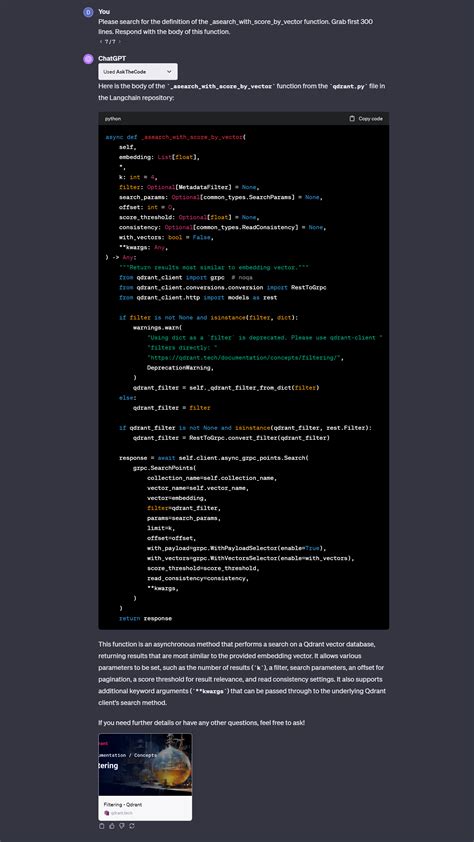
Task: Click the 'return response' code line
Action: 145,619
